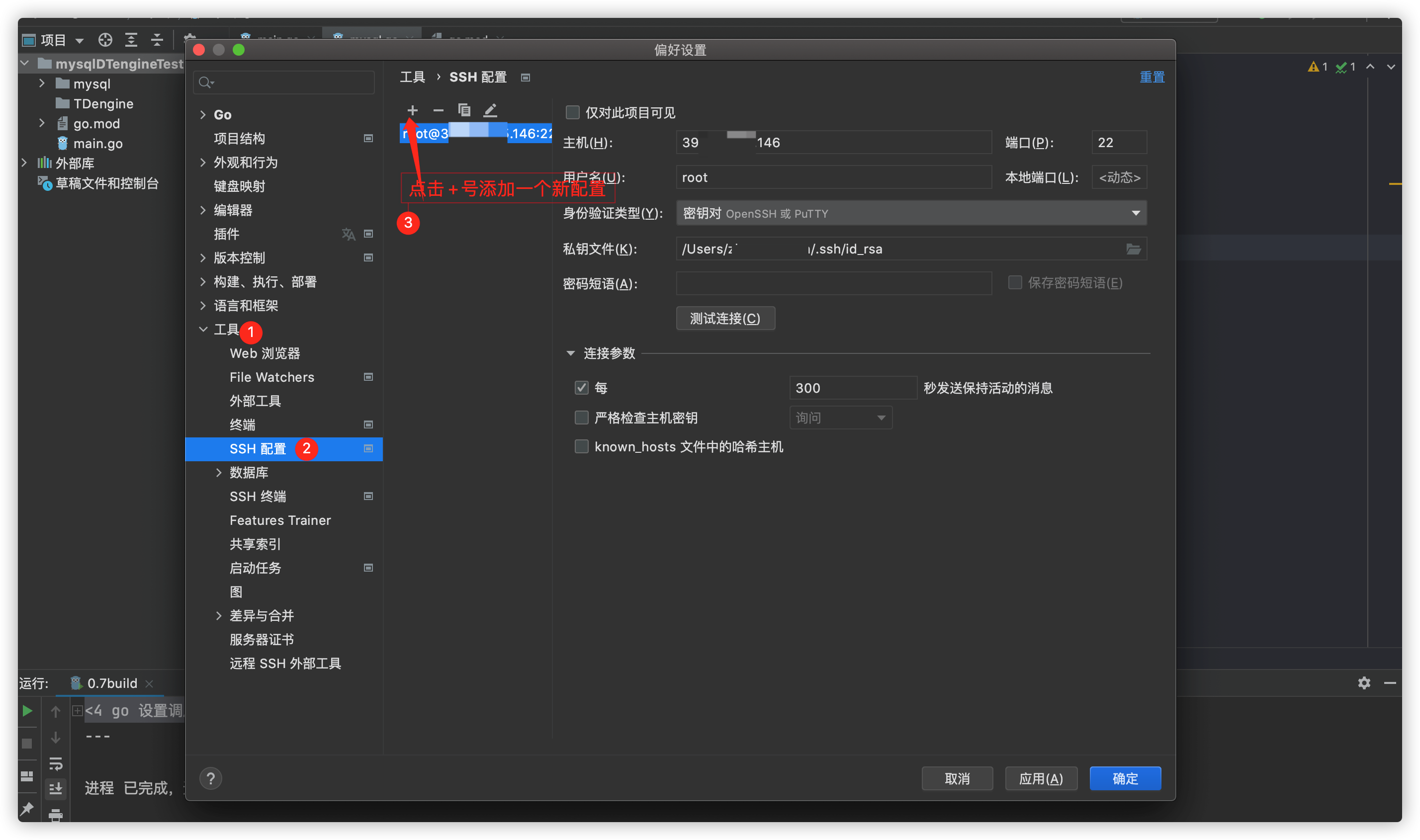Collapse the 连接参数 section

tap(571, 353)
